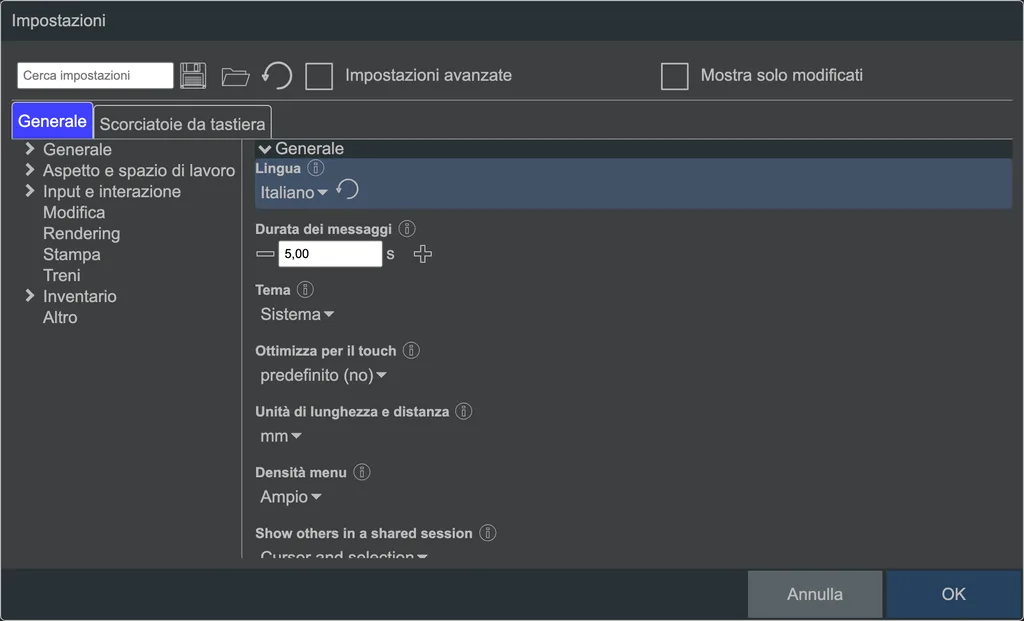Open the Italiano language dropdown

294,193
